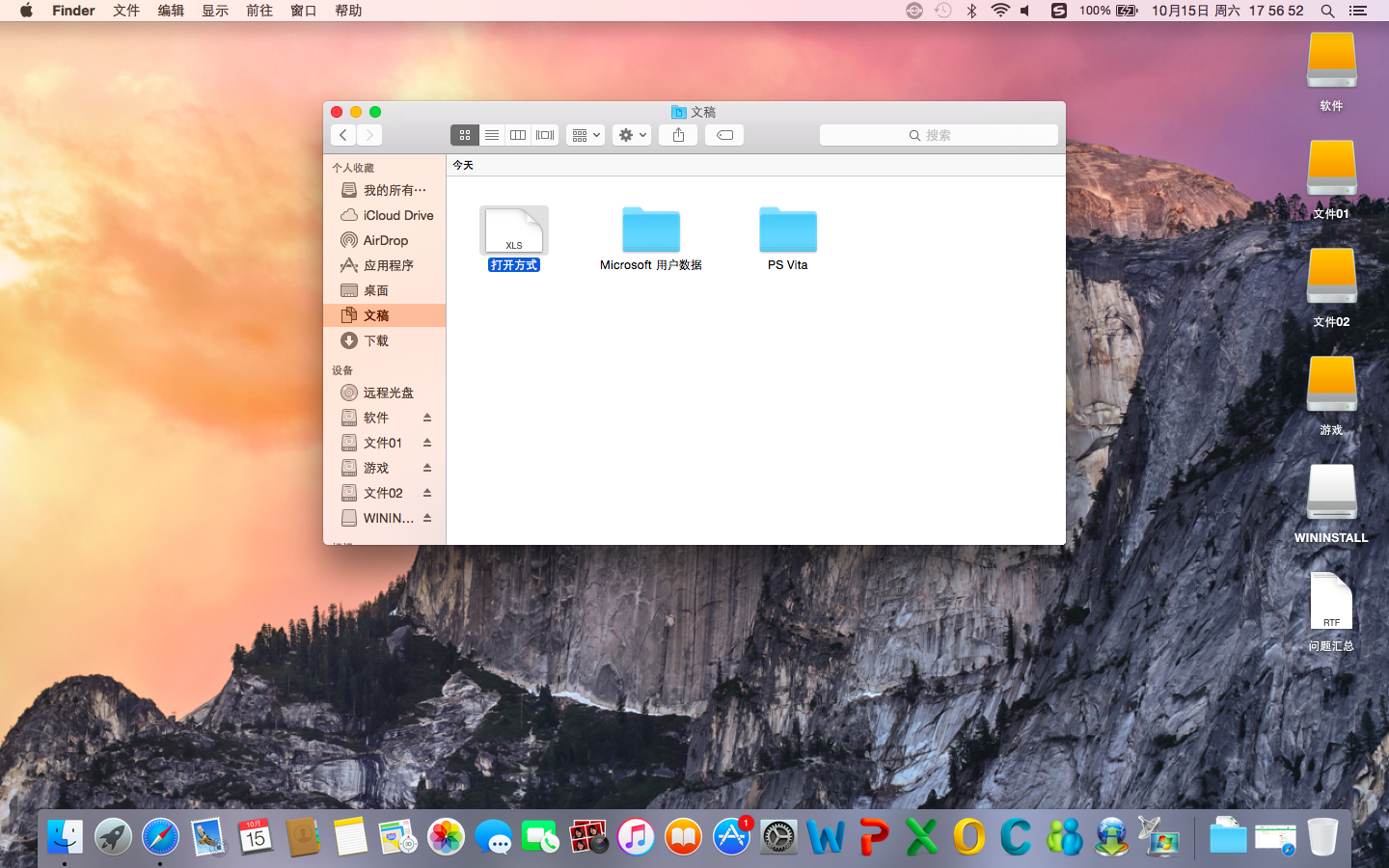Screen dimensions: 1389x868
Task: Select the PS Vita folder
Action: [788, 239]
